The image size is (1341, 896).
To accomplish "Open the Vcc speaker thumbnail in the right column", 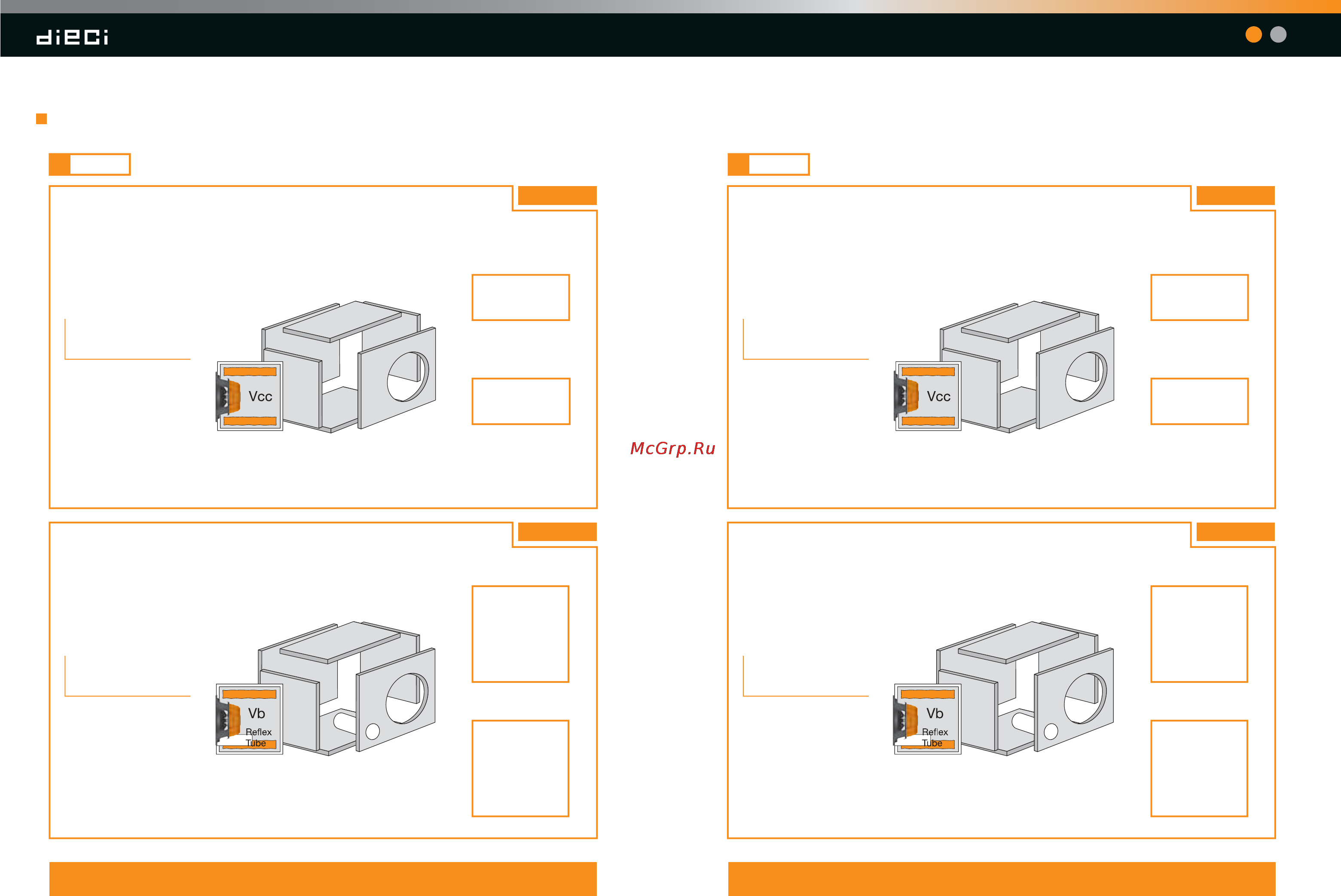I will click(928, 396).
